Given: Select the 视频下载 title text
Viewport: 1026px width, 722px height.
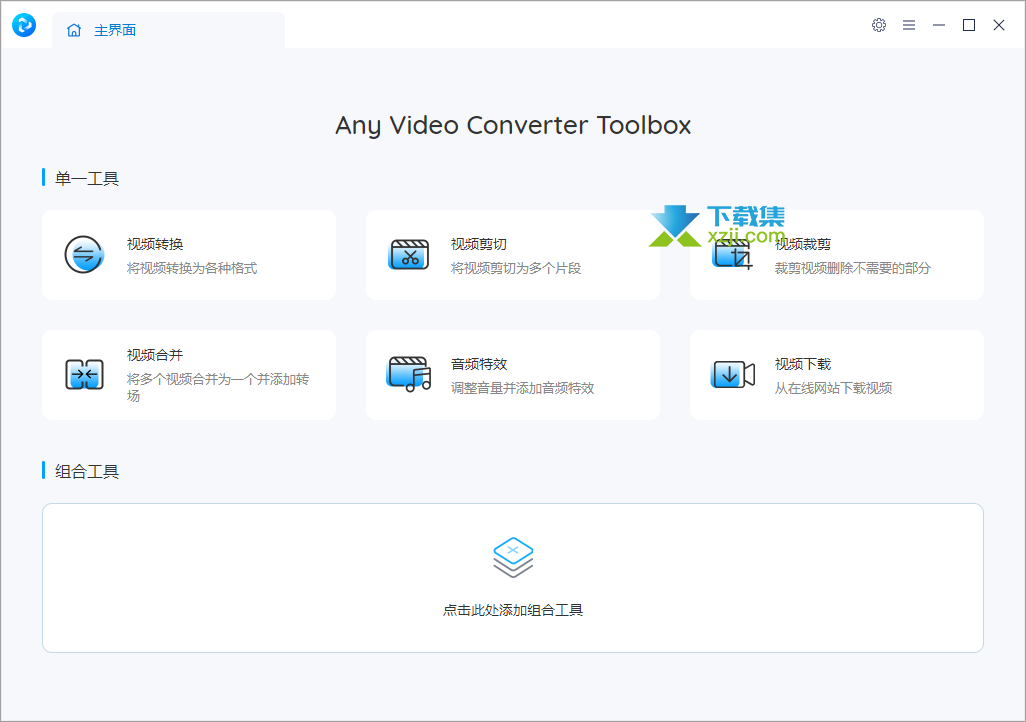Looking at the screenshot, I should point(803,364).
